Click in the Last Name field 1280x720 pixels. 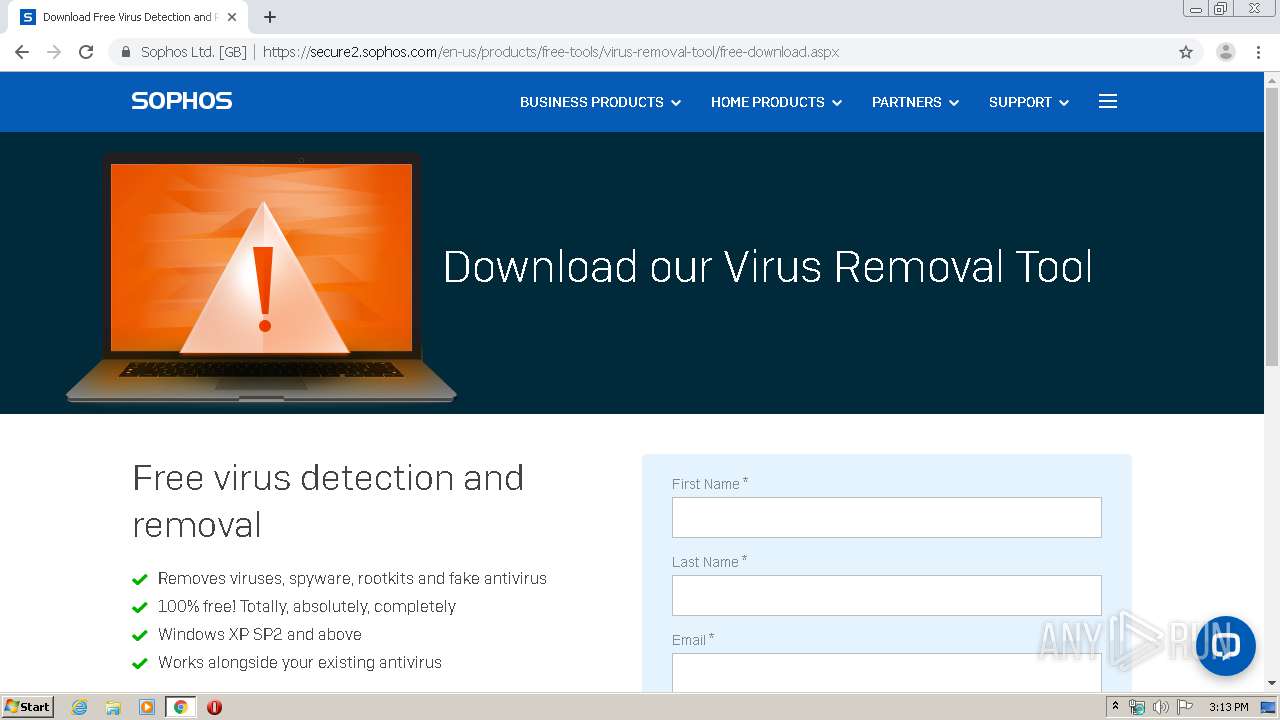tap(886, 595)
